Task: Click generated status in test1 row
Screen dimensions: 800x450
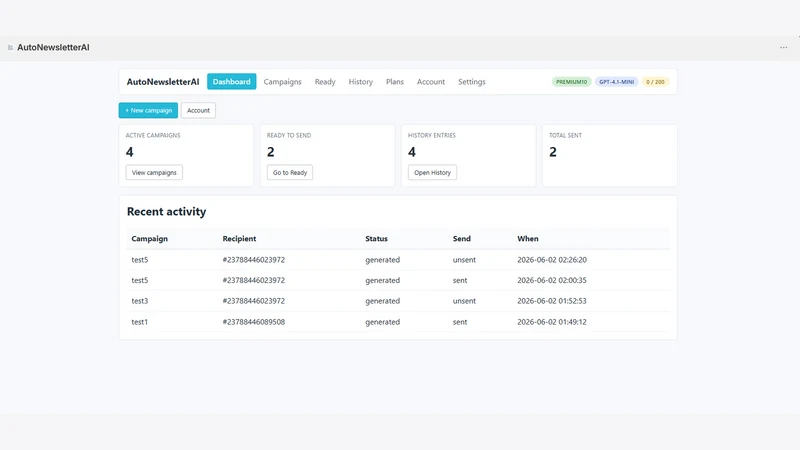Action: (382, 322)
